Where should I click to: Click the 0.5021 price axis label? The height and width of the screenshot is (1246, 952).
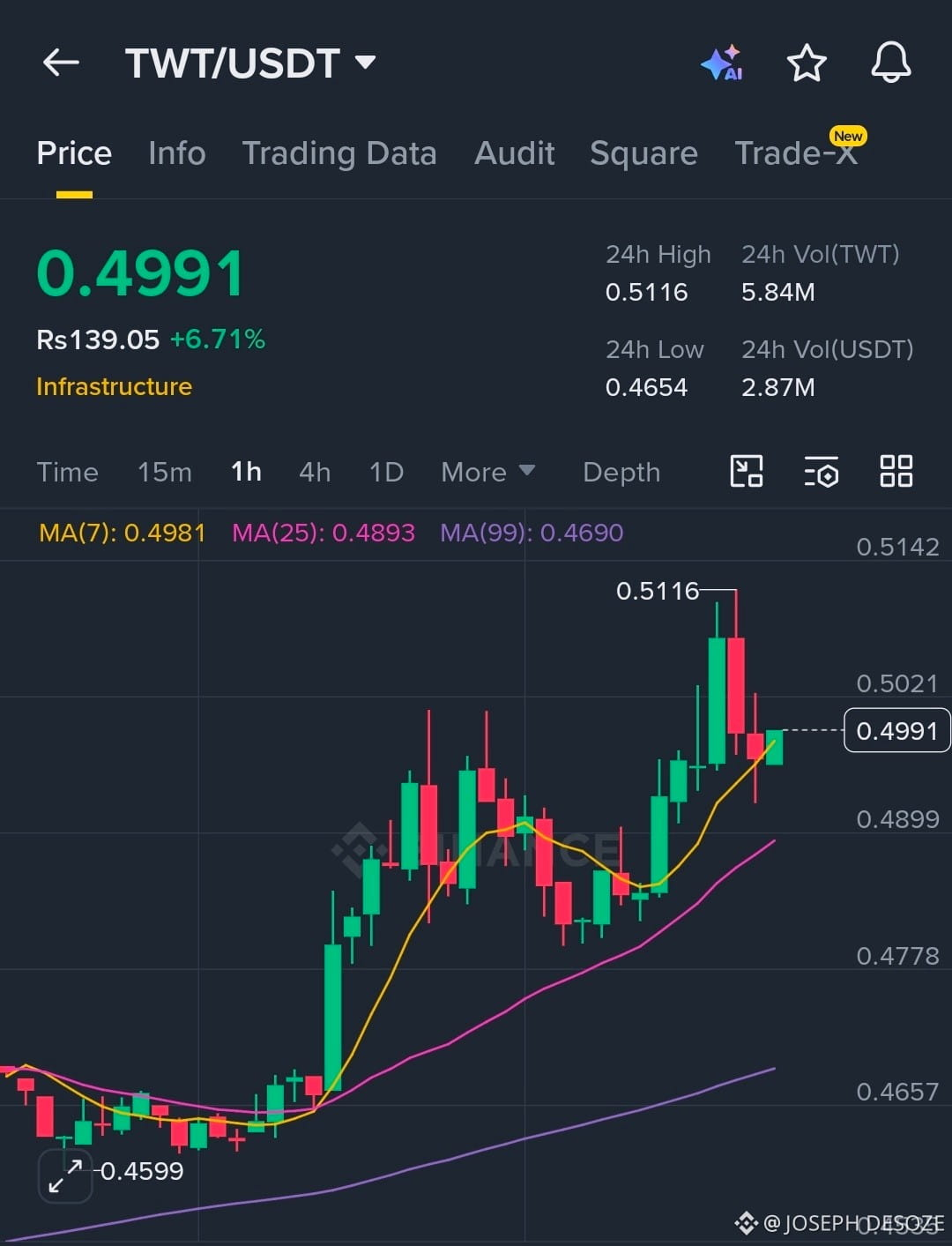pyautogui.click(x=897, y=683)
